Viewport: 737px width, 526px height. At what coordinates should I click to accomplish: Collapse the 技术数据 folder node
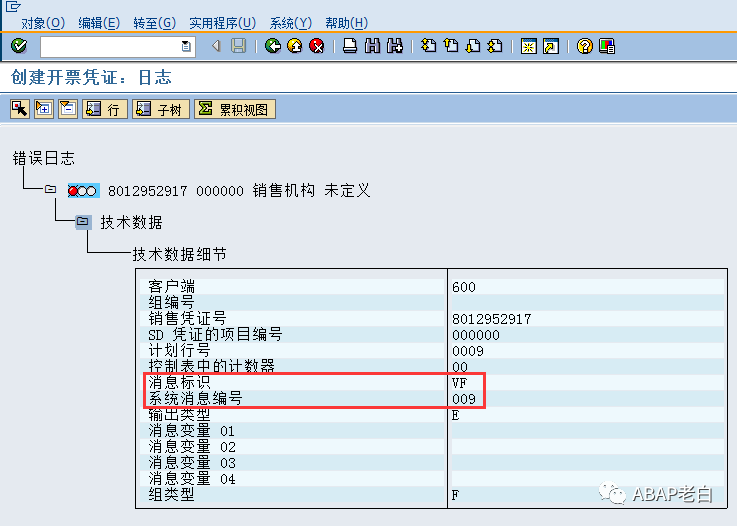[83, 221]
